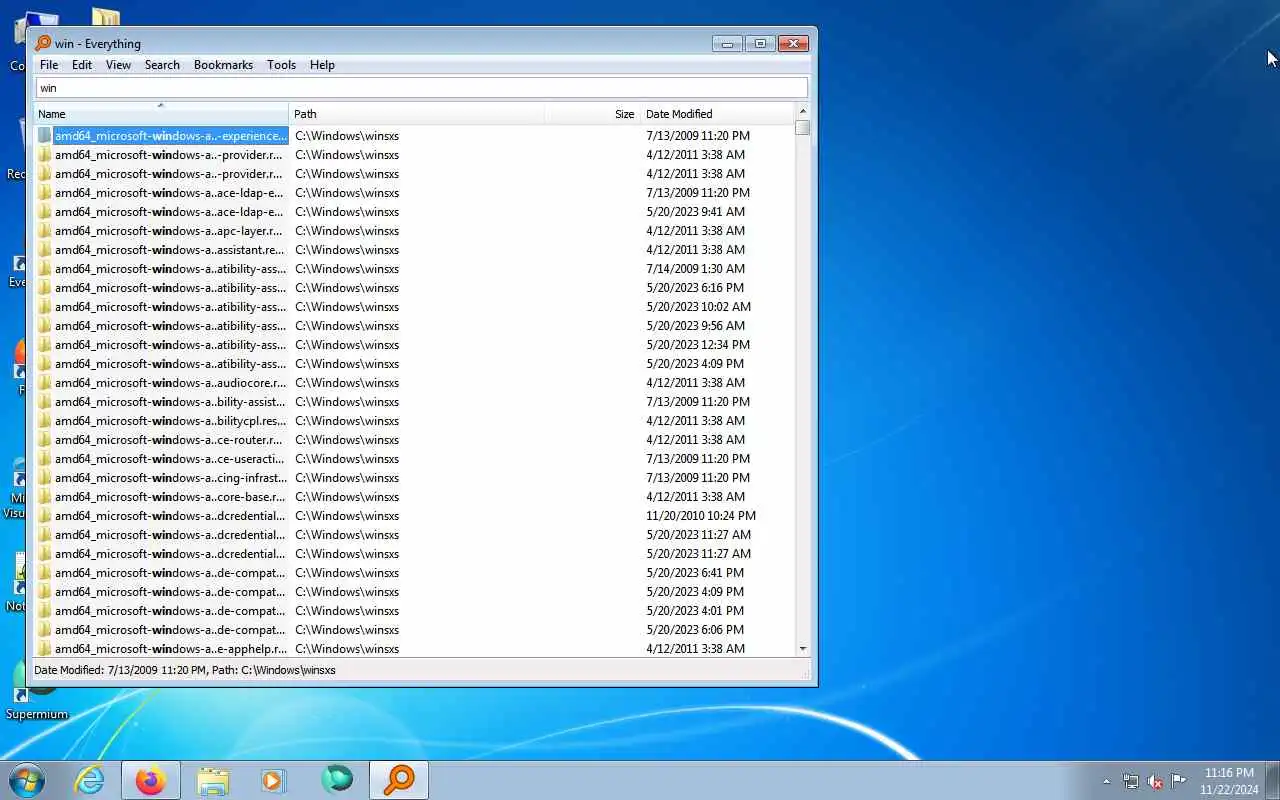Click folder icon beside 'audiocore.r...' entry
Viewport: 1280px width, 800px height.
pos(45,382)
